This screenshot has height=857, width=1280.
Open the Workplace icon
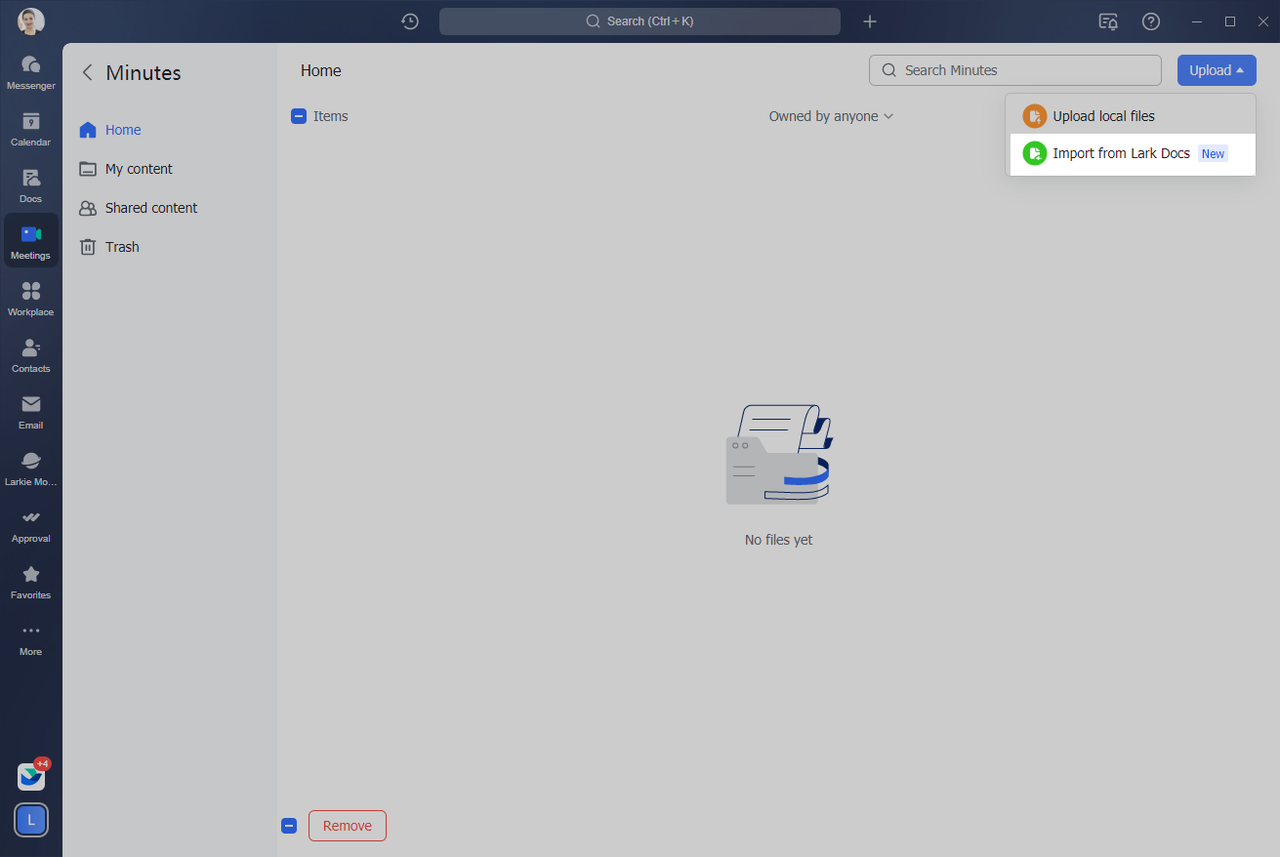tap(31, 298)
